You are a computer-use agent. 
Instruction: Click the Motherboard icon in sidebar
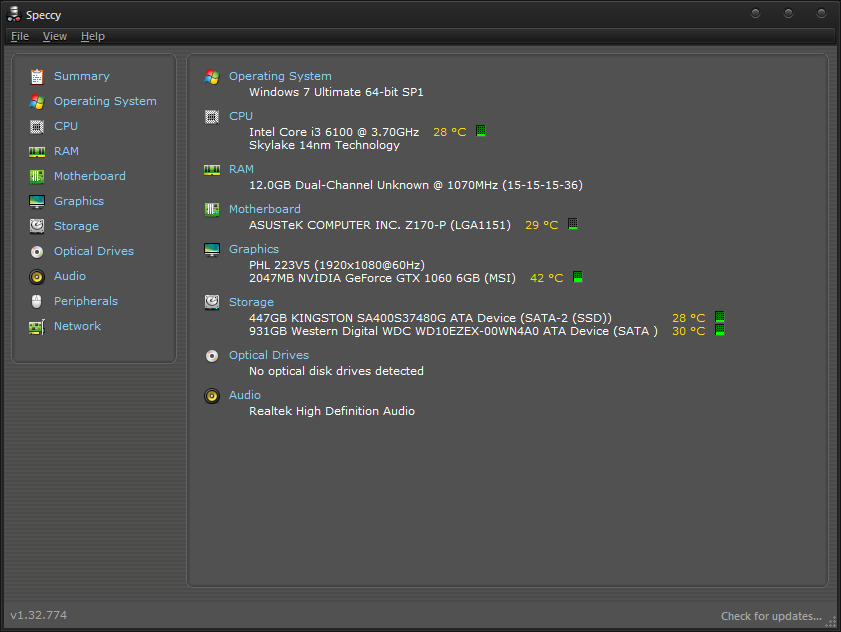pyautogui.click(x=36, y=177)
